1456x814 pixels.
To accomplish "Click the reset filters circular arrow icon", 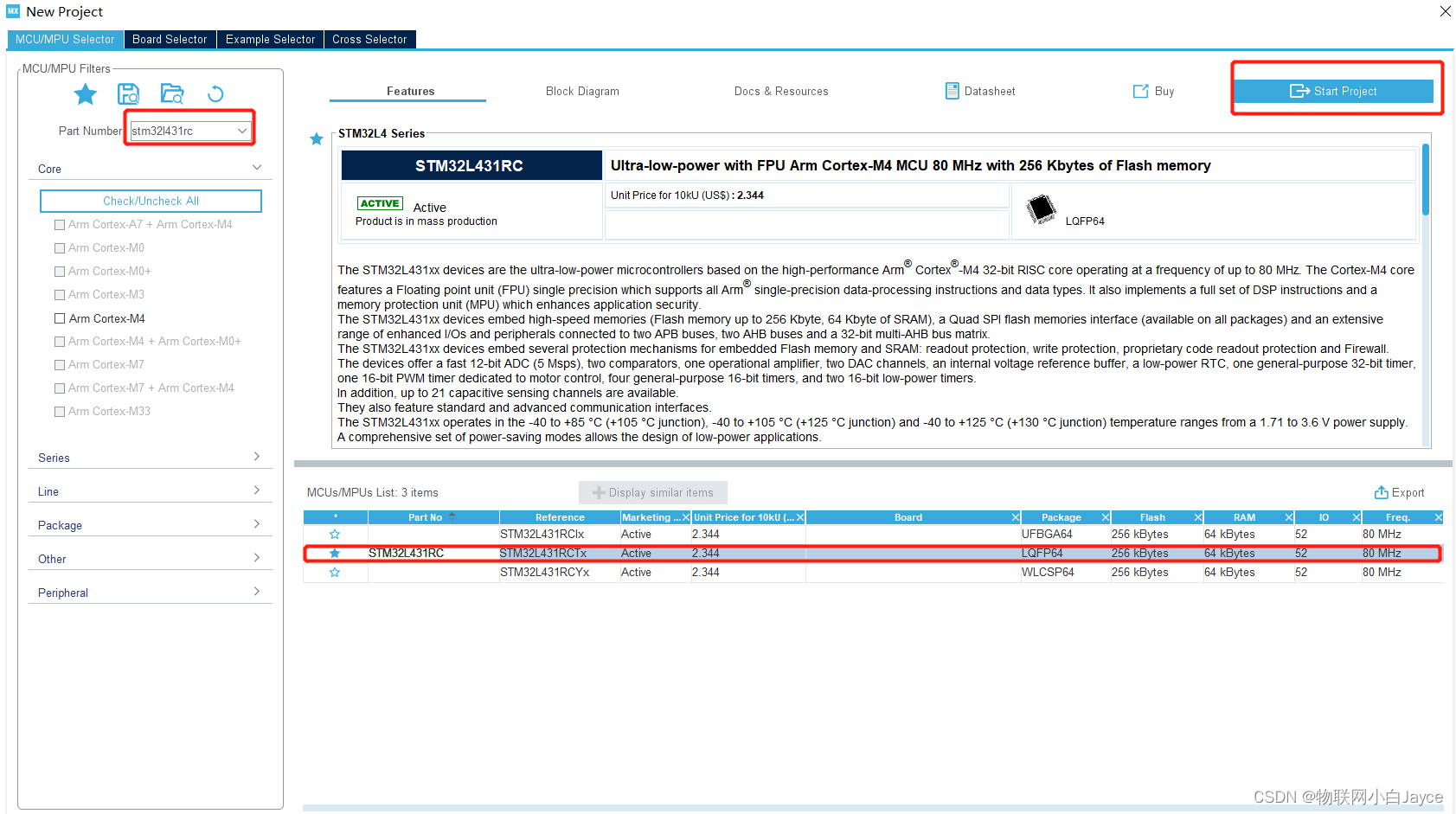I will 215,93.
